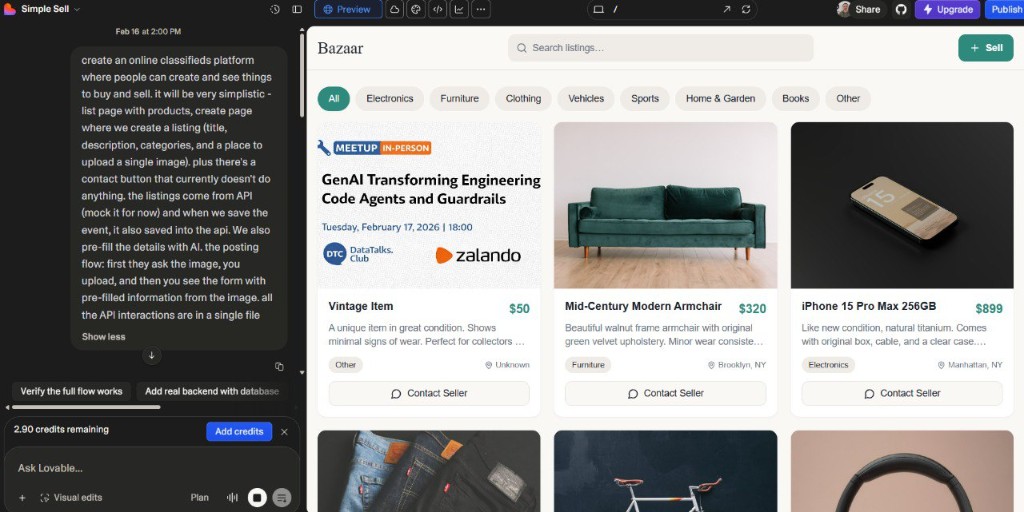Image resolution: width=1024 pixels, height=512 pixels.
Task: Click the Add credits button
Action: point(239,432)
